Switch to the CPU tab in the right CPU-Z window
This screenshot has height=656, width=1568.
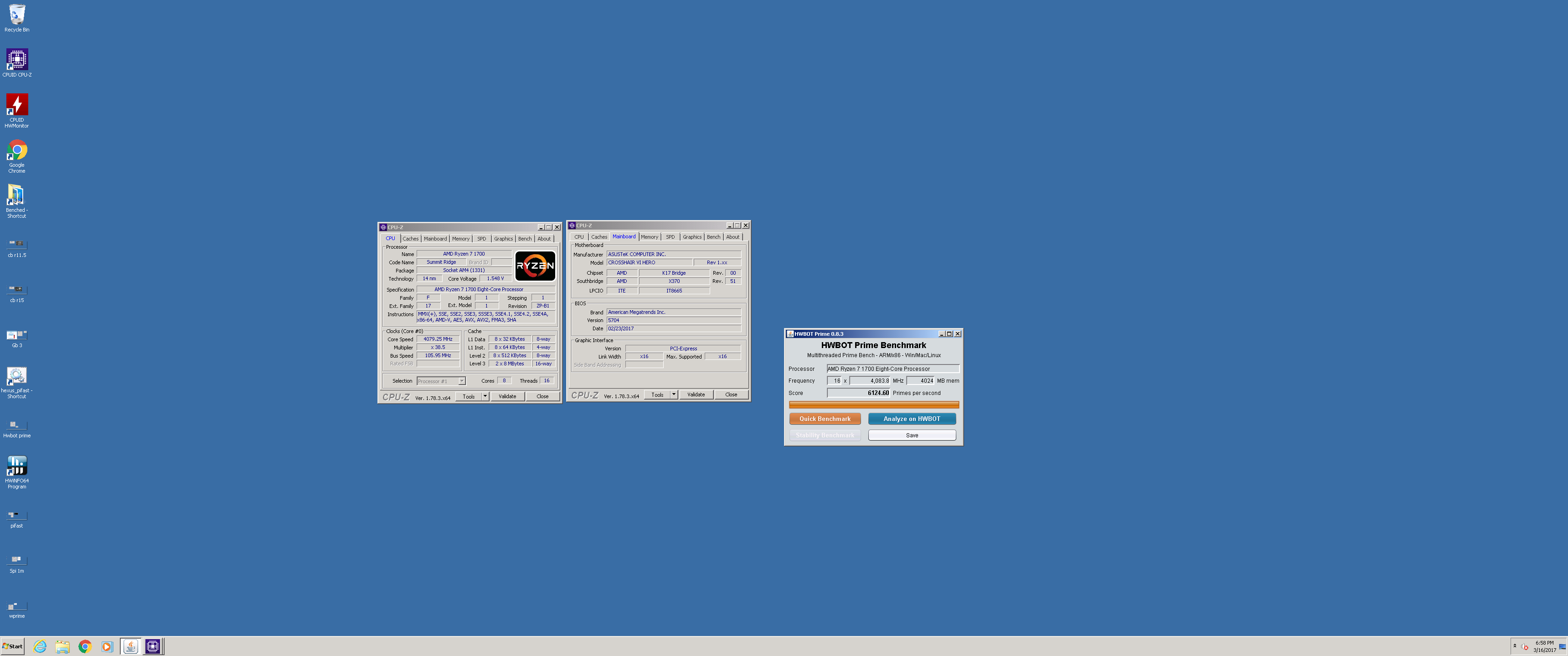click(x=579, y=237)
